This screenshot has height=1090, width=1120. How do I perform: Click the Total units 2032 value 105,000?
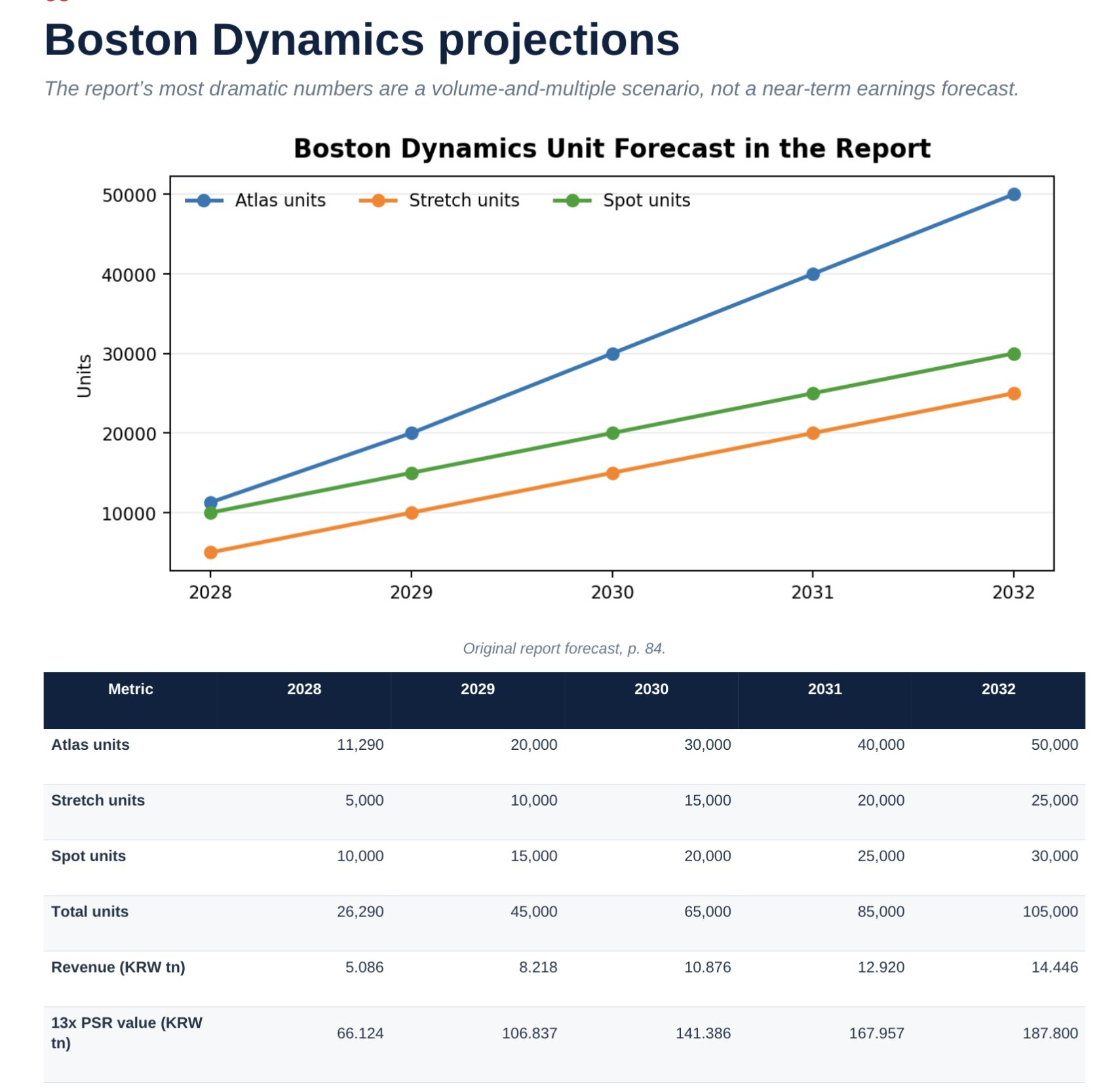[1051, 912]
